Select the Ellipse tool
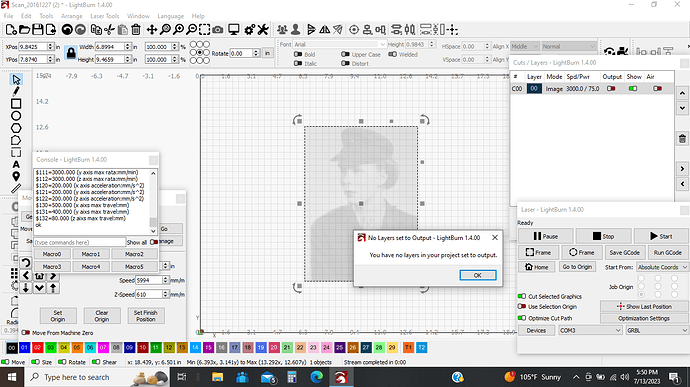690x387 pixels. [x=16, y=116]
